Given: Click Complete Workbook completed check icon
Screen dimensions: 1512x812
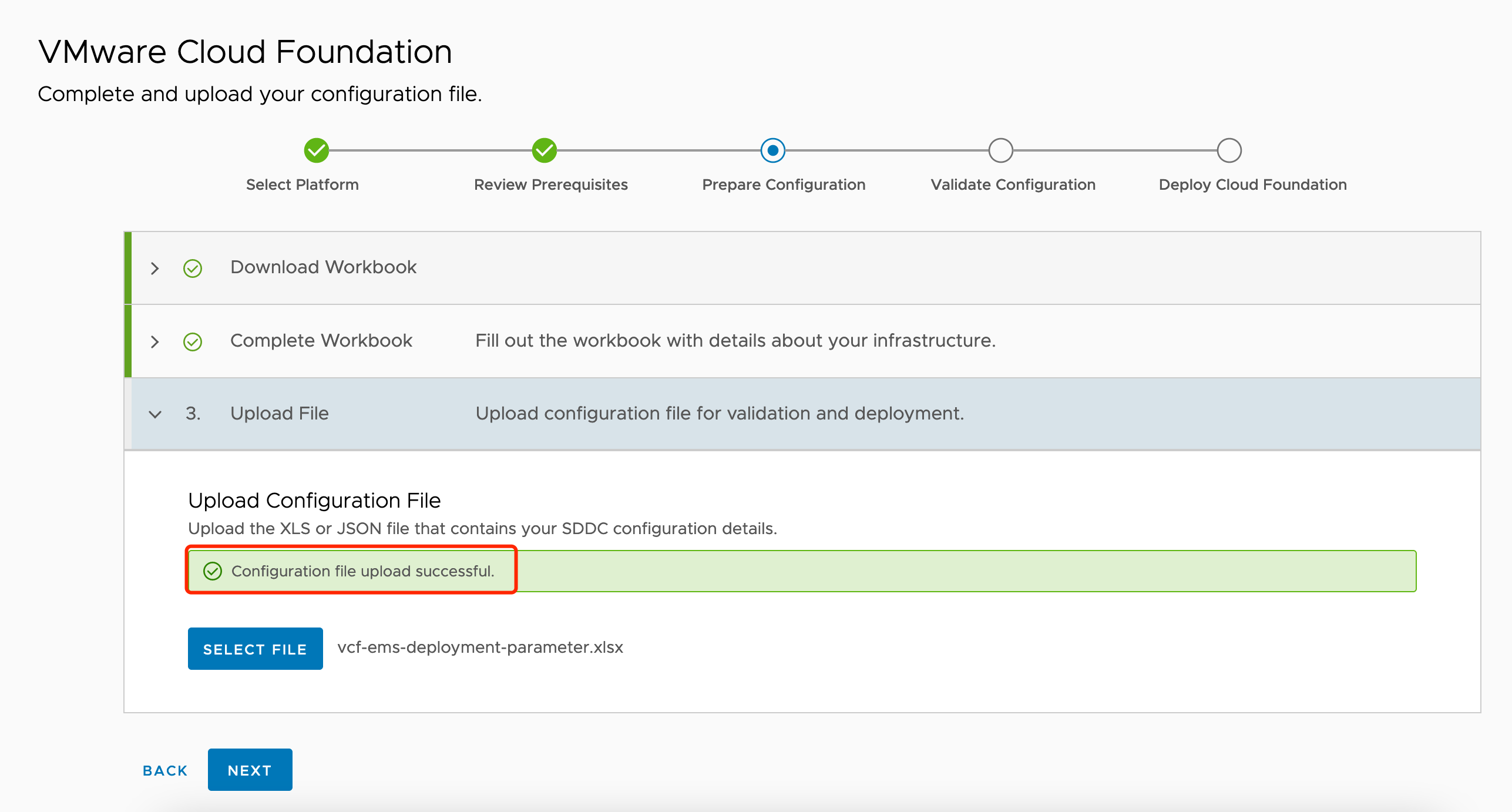Looking at the screenshot, I should [193, 341].
